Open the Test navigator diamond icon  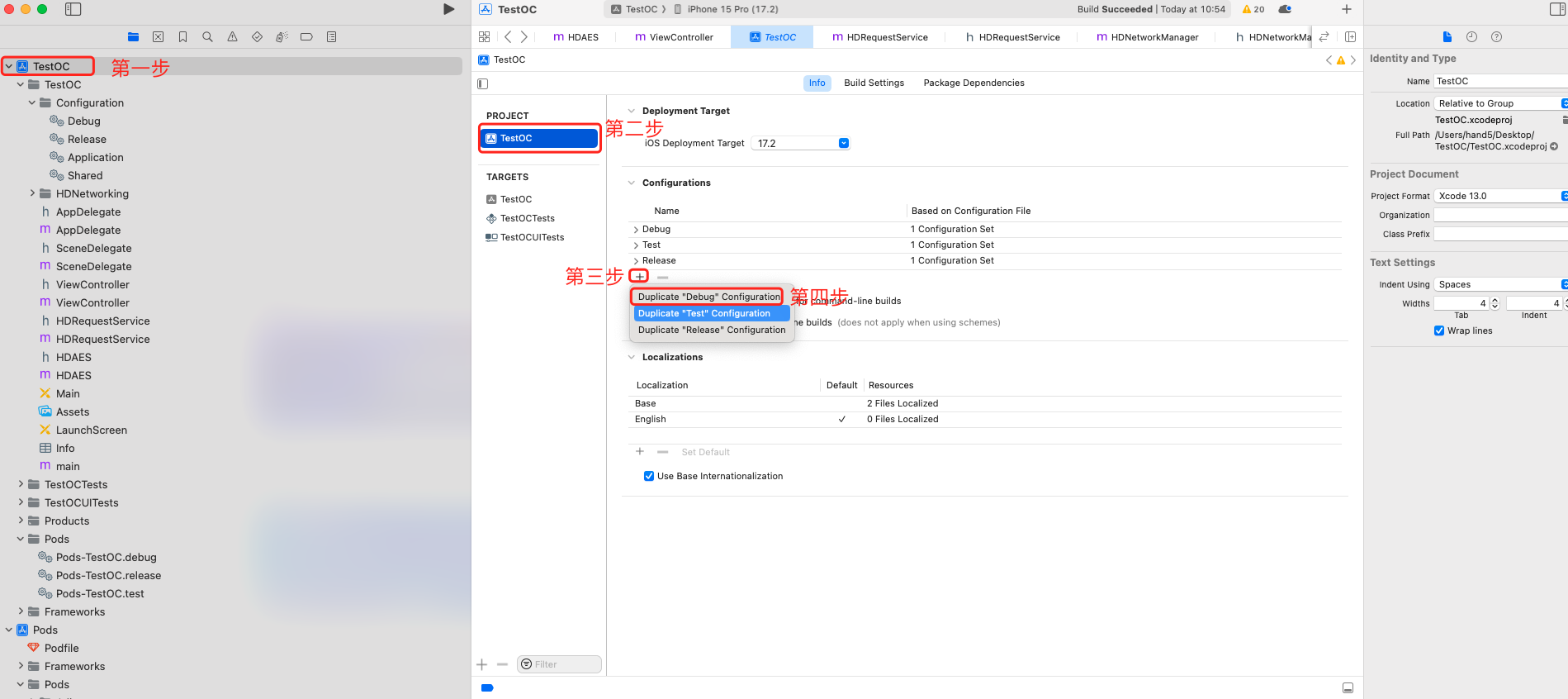pyautogui.click(x=257, y=37)
